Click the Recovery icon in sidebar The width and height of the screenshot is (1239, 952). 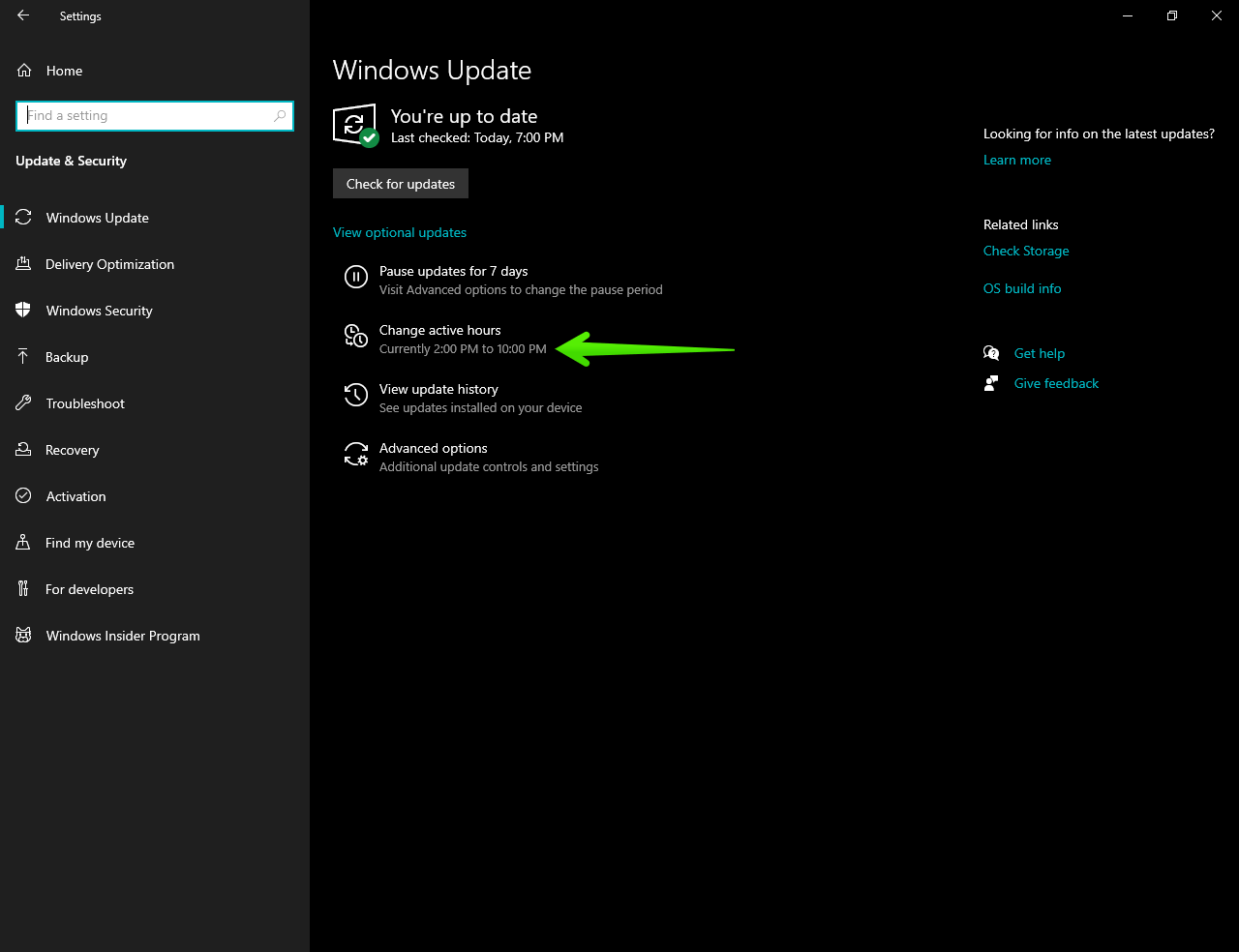point(23,450)
